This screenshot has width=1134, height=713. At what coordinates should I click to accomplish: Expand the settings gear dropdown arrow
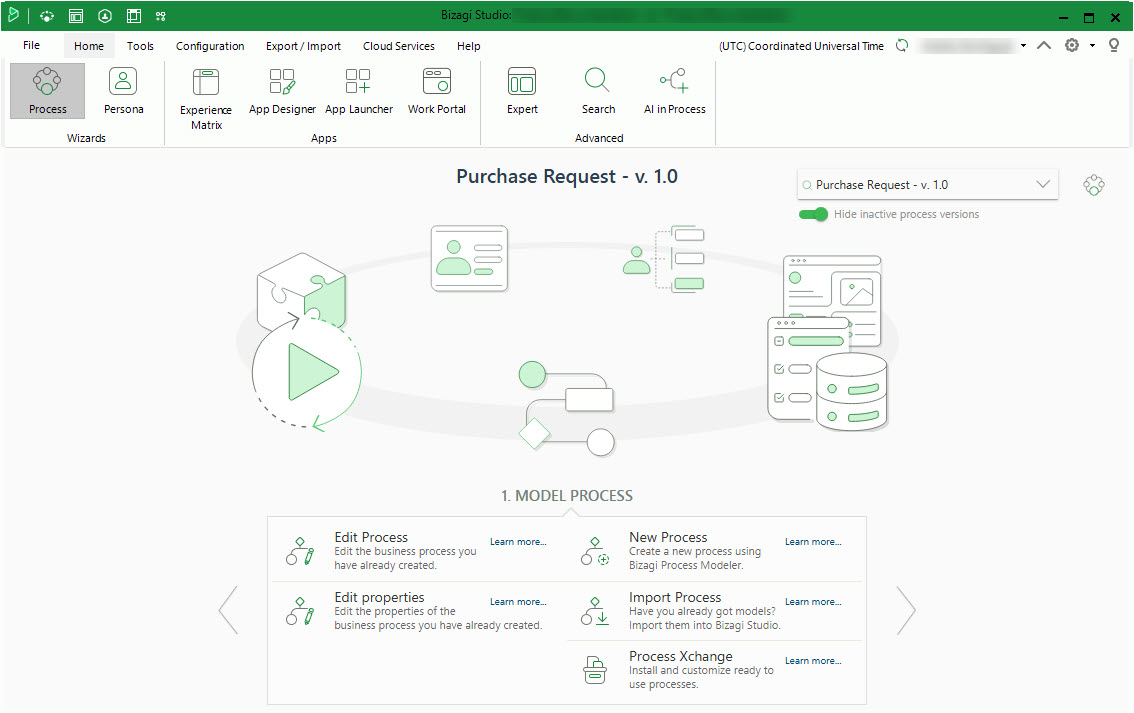(1092, 46)
